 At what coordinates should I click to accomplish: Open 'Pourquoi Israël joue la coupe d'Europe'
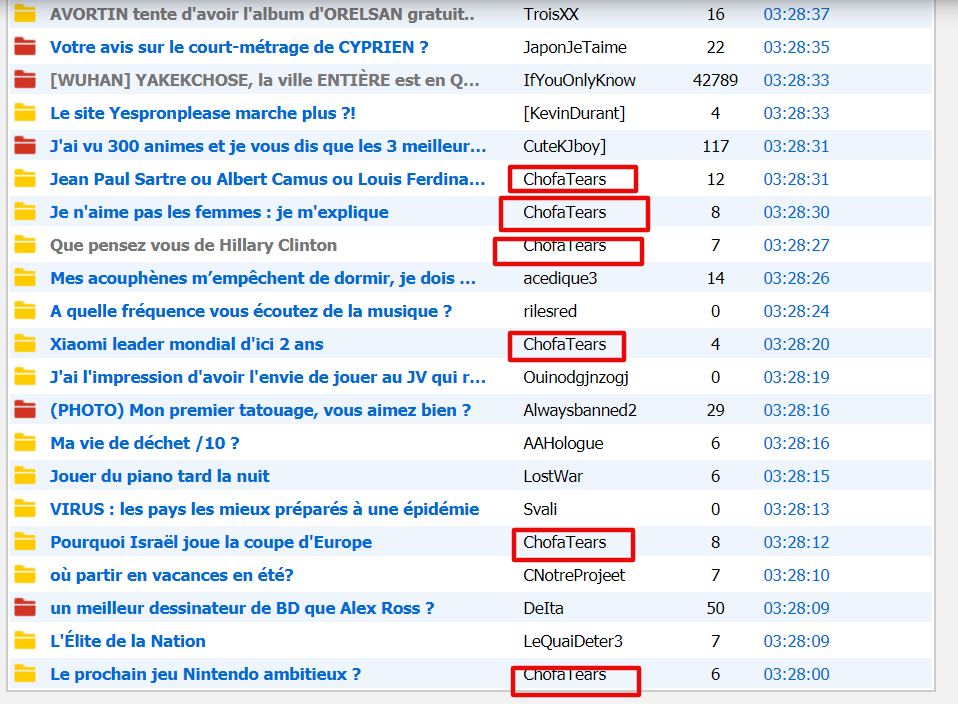click(211, 542)
